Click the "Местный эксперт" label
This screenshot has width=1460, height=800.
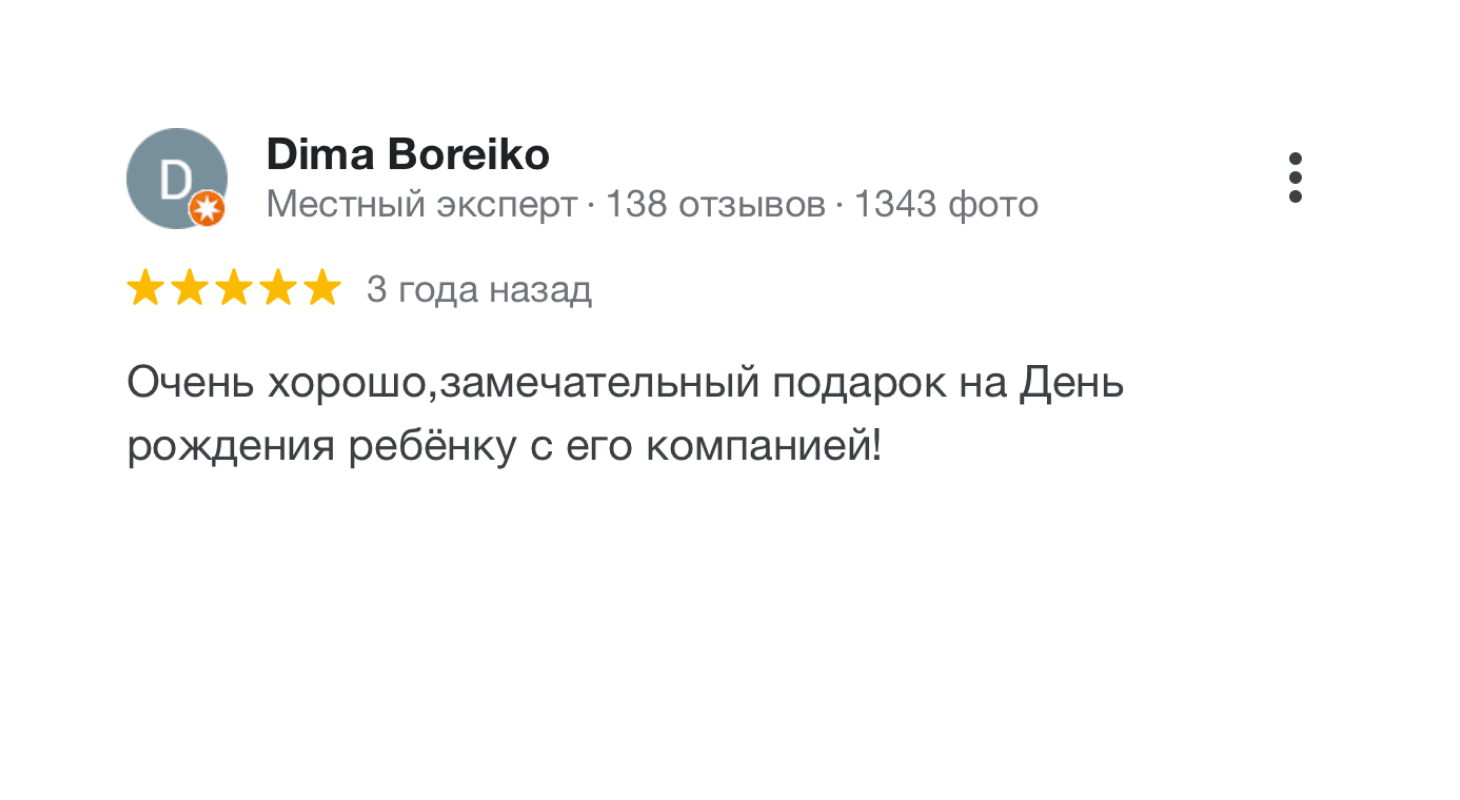421,205
